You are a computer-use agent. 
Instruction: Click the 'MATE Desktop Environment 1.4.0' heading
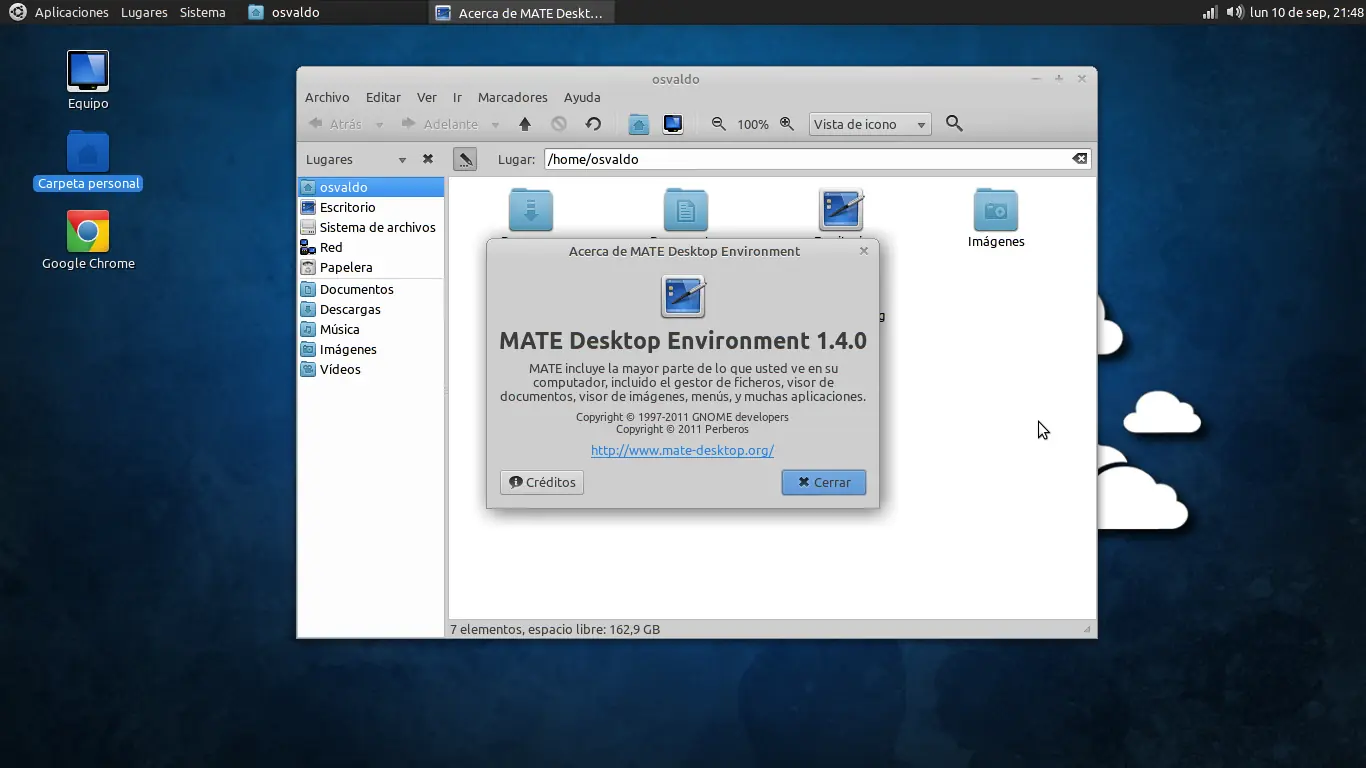click(x=683, y=340)
